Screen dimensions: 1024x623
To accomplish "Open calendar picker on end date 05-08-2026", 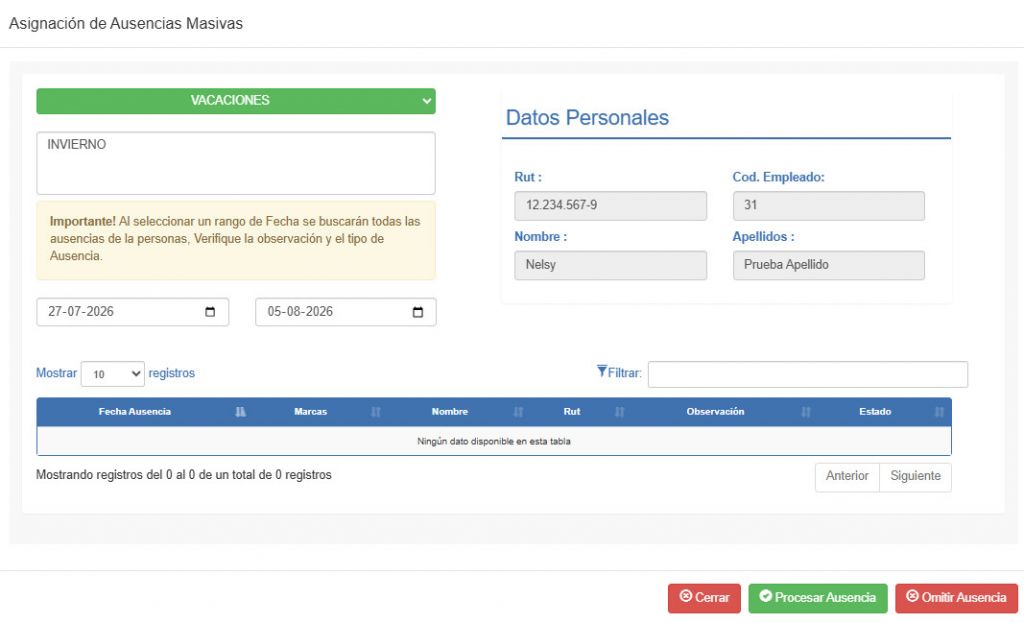I will [x=418, y=312].
